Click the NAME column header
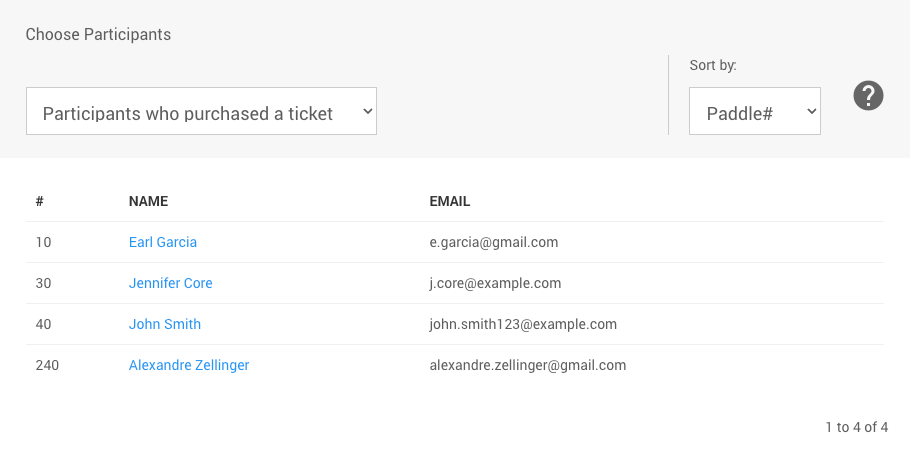The width and height of the screenshot is (910, 470). 148,201
